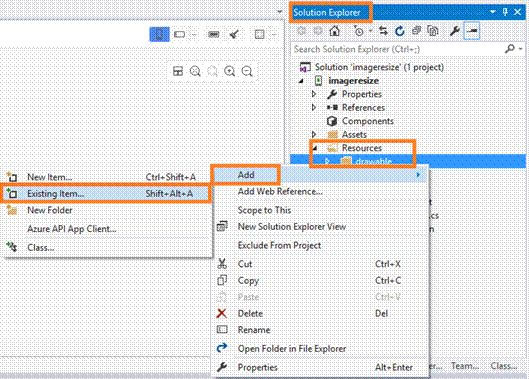Click the magnifier search icon in Solution Explorer
Screen dimensions: 529x379
coord(510,49)
